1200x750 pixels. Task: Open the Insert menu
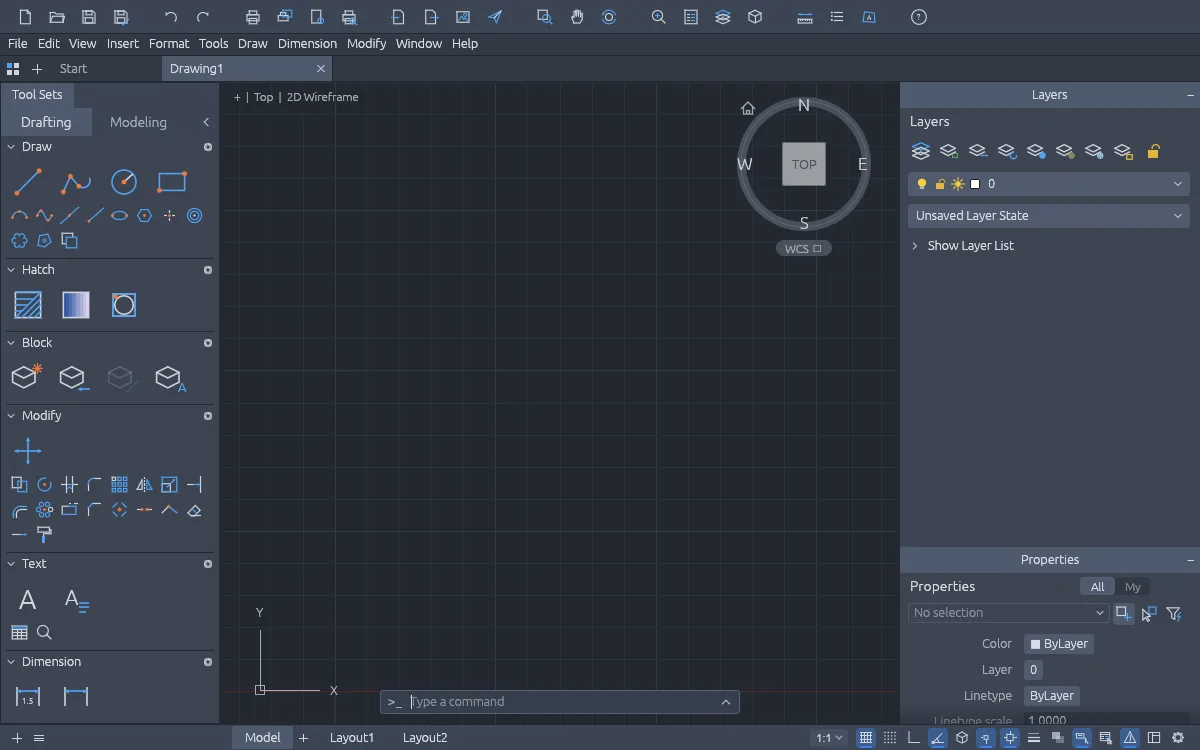coord(123,43)
